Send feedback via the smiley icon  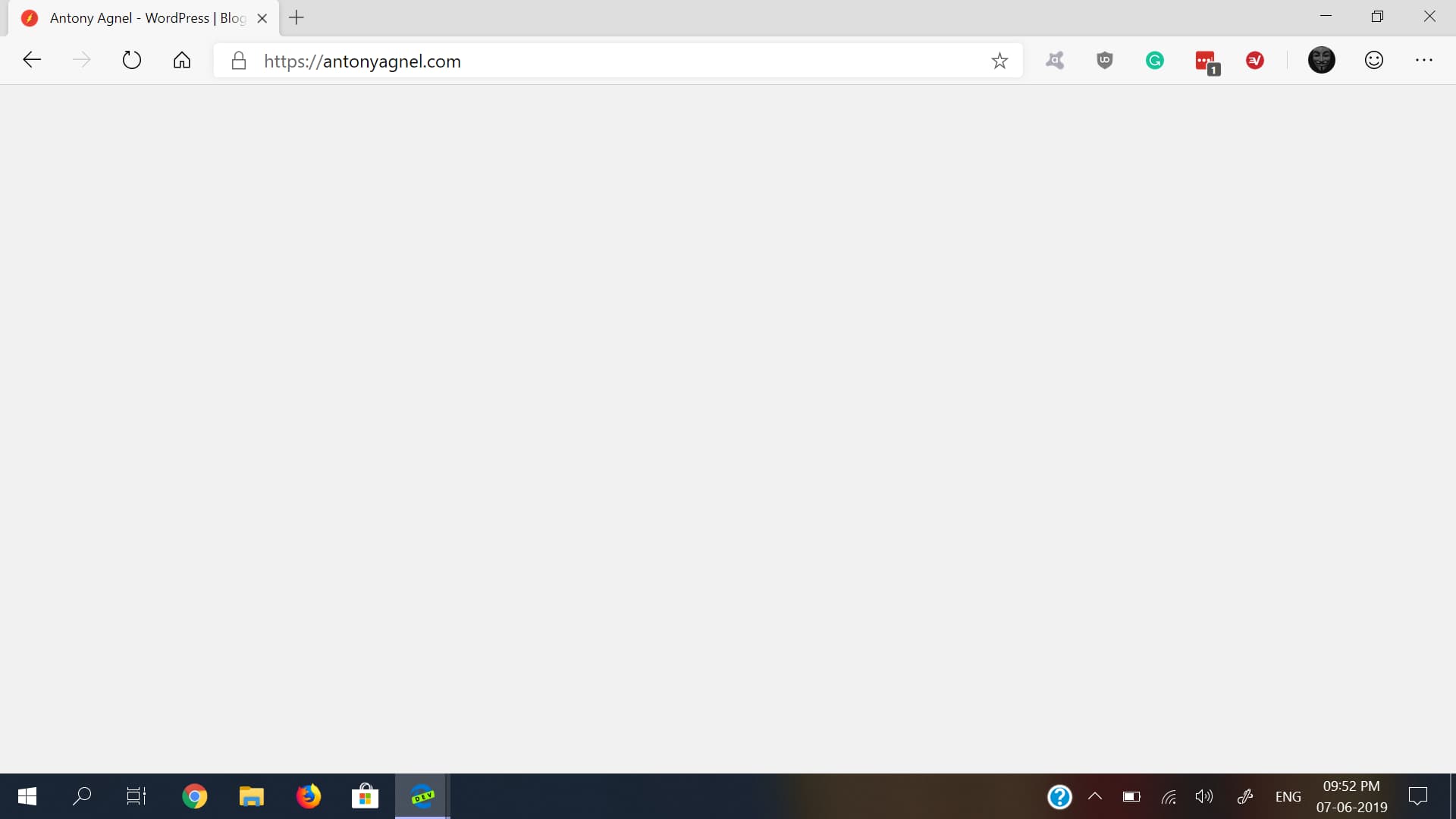tap(1373, 61)
